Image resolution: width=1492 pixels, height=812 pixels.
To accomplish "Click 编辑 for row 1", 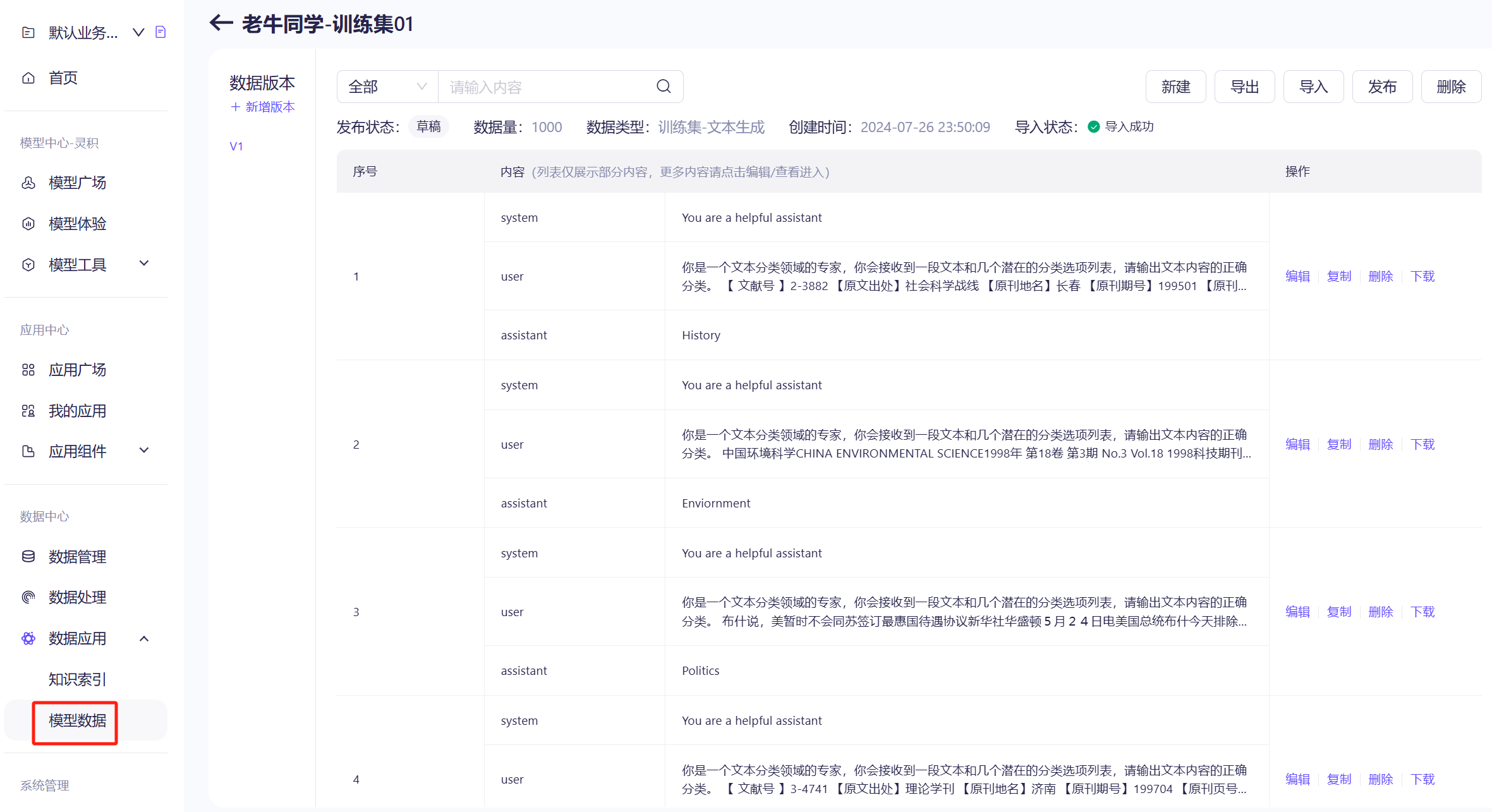I will coord(1297,276).
